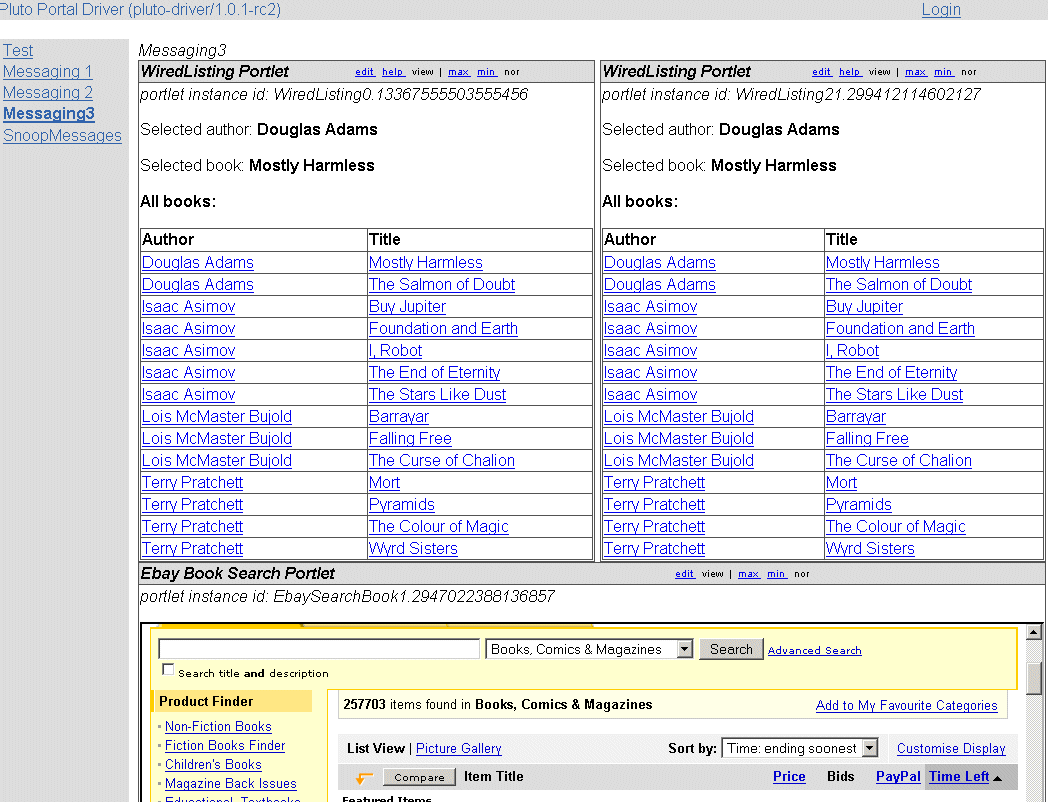Select I, Robot in left portlet
This screenshot has width=1048, height=802.
(x=395, y=351)
